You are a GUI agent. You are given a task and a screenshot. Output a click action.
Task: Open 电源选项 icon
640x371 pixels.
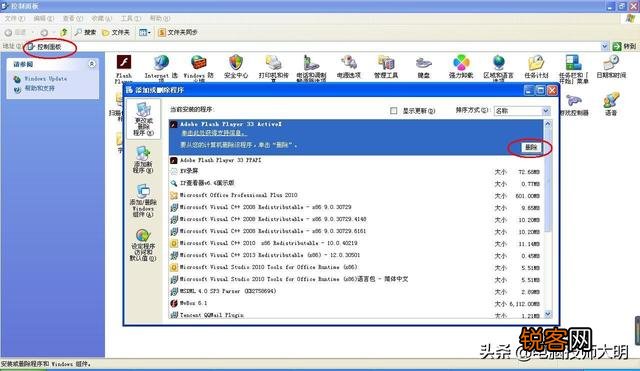[349, 67]
